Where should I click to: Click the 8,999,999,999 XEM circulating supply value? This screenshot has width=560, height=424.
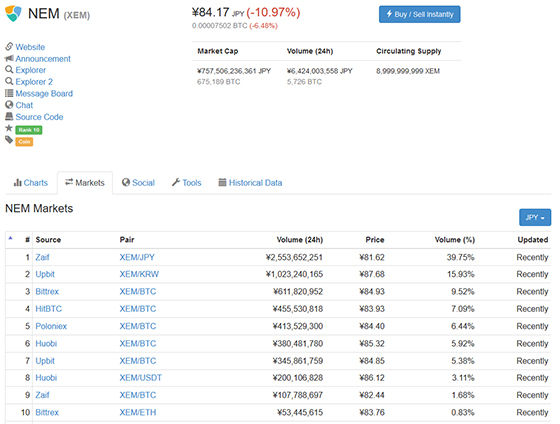pos(408,71)
